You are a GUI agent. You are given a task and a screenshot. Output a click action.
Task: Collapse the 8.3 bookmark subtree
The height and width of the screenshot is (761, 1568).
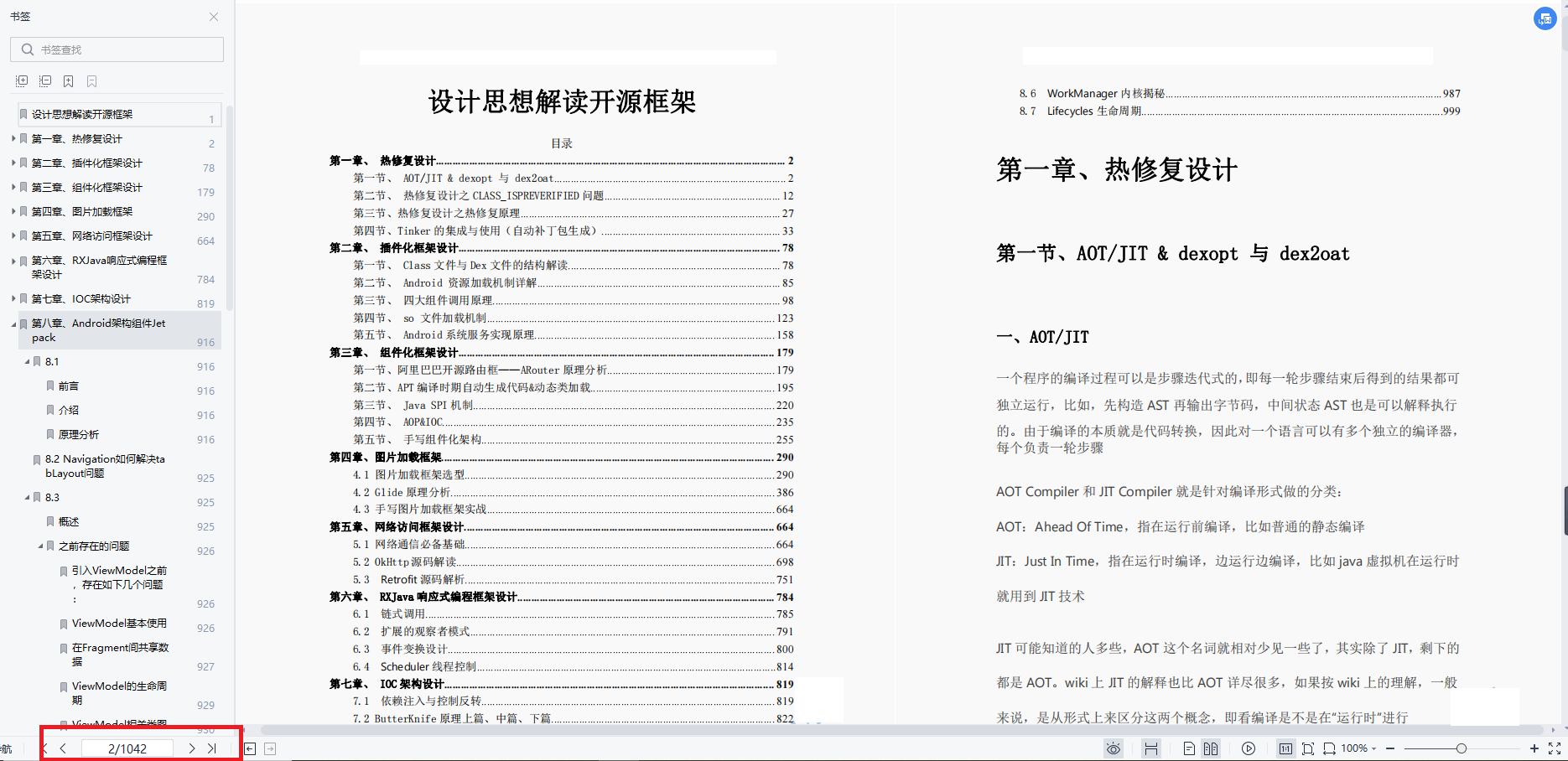coord(27,497)
